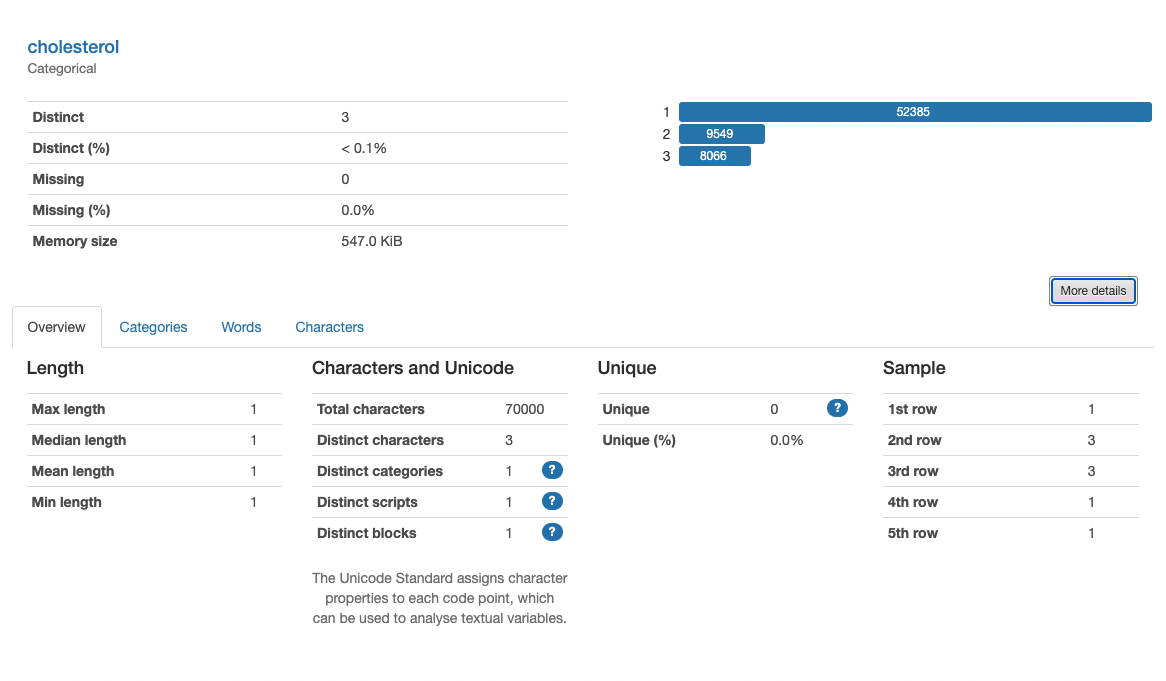Screen dimensions: 1166x681
Task: Open the help icon next to Unique
Action: (837, 408)
